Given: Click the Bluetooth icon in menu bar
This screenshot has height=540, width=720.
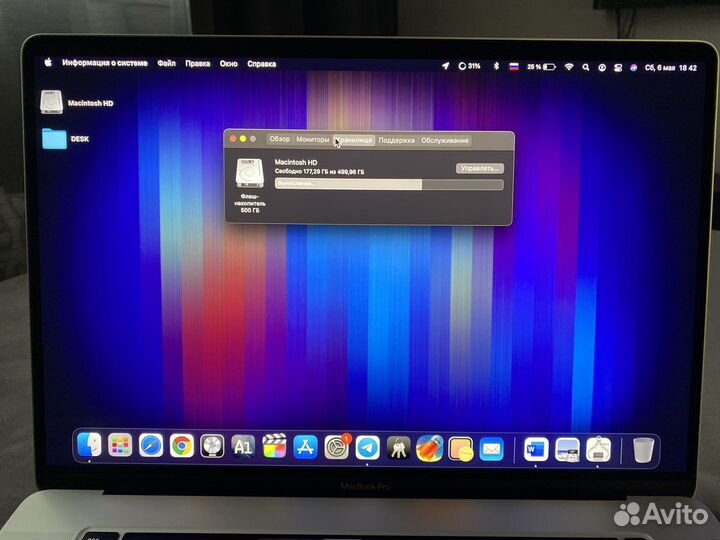Looking at the screenshot, I should [496, 66].
